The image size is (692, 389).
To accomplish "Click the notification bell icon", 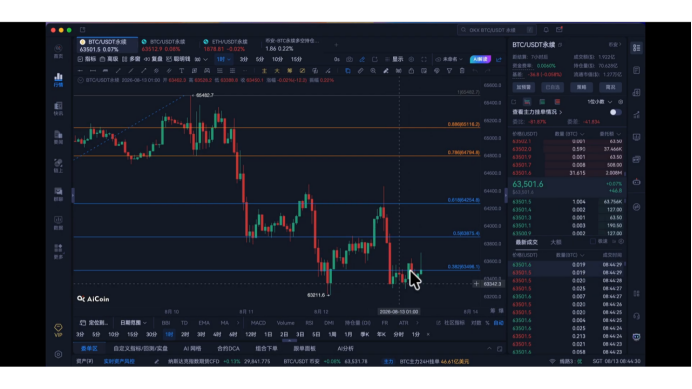I will click(546, 30).
